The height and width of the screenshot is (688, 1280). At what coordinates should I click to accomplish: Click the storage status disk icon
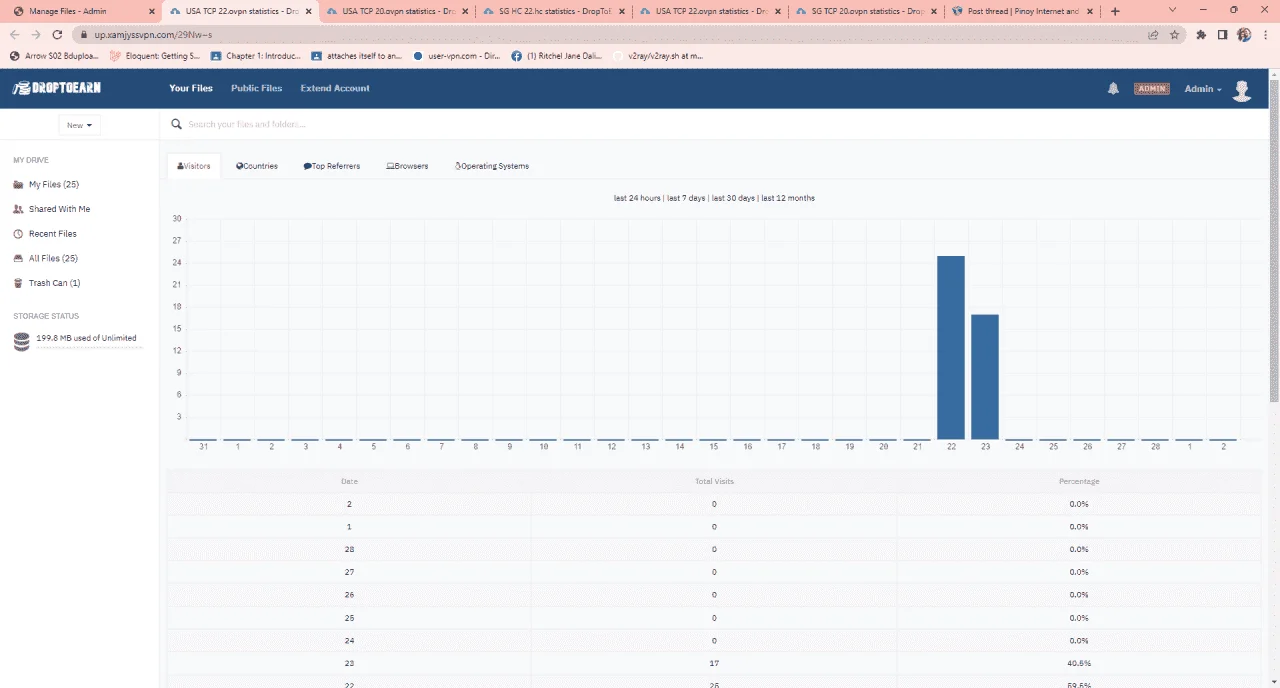coord(22,342)
